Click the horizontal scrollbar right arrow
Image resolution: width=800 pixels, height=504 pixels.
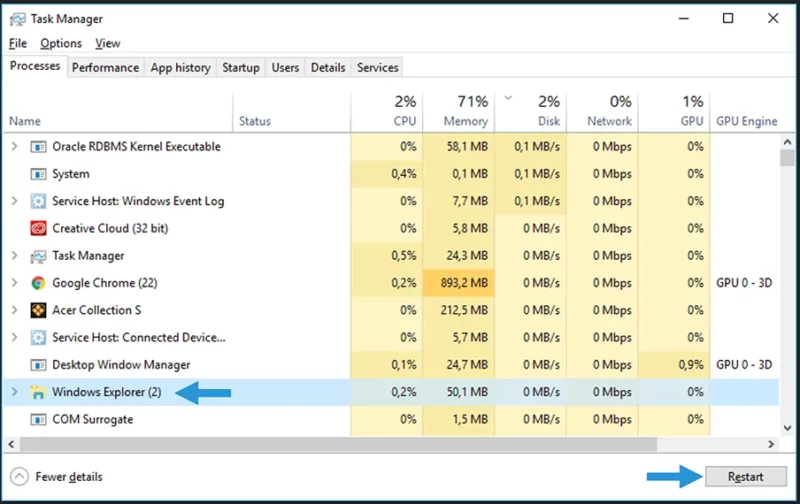(x=771, y=444)
